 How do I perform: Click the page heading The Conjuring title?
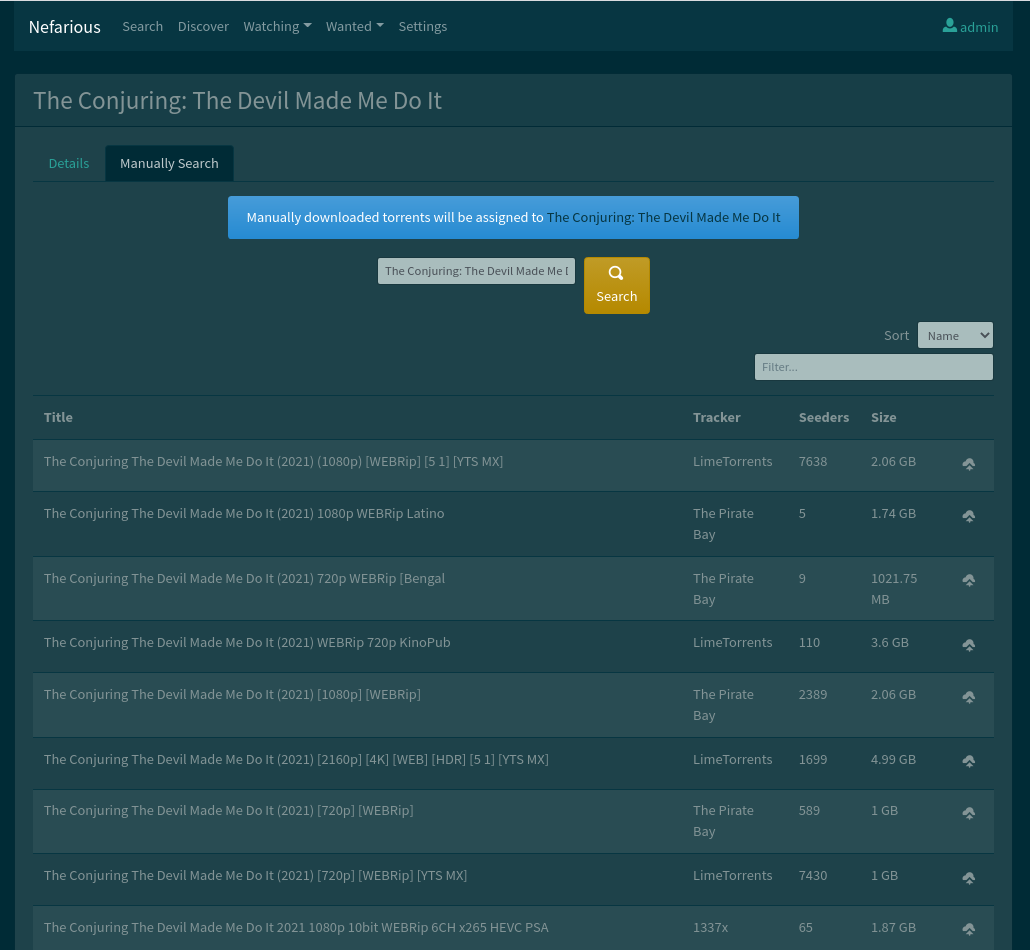pos(237,101)
